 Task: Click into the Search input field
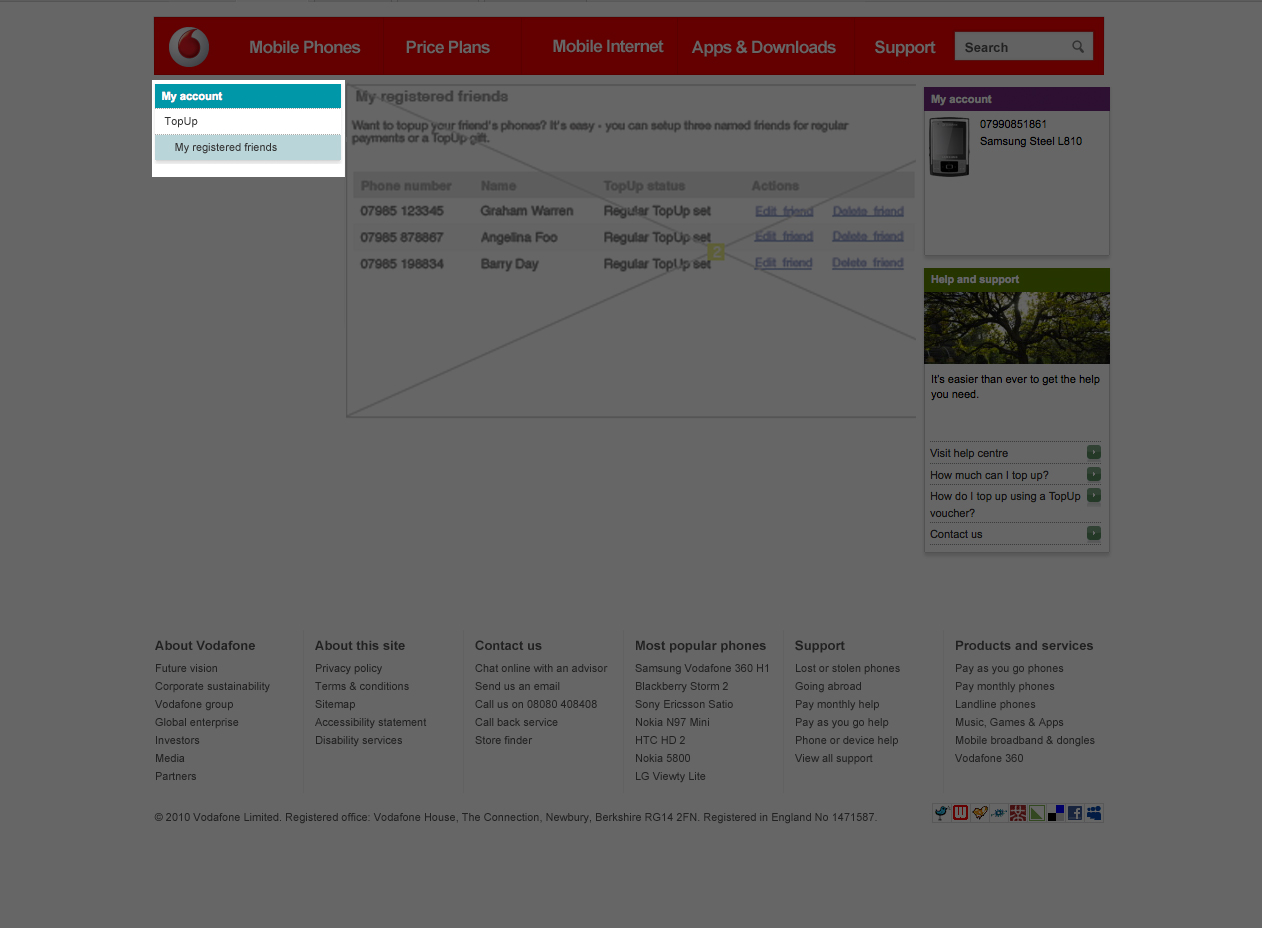pos(1012,47)
